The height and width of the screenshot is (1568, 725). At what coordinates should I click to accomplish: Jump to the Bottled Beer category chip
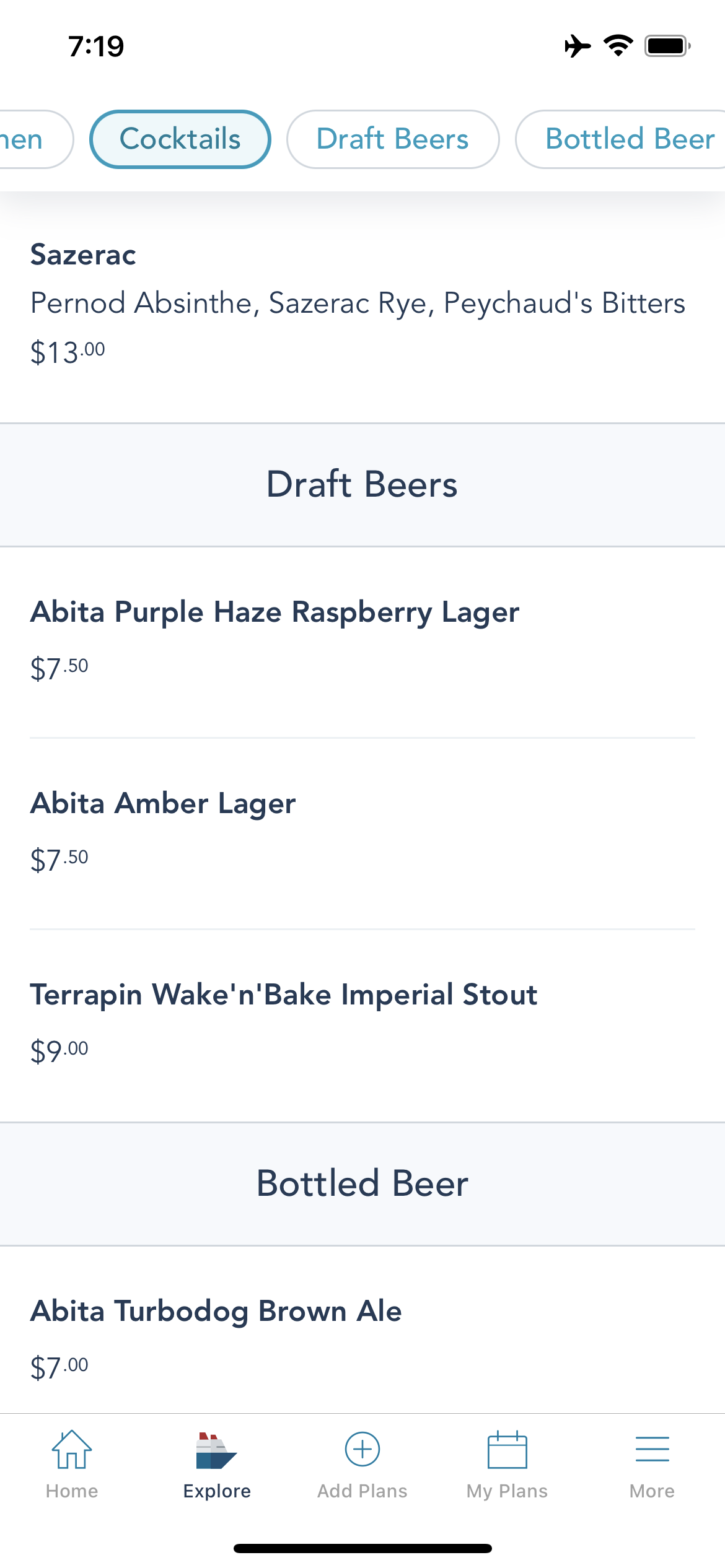click(x=621, y=139)
